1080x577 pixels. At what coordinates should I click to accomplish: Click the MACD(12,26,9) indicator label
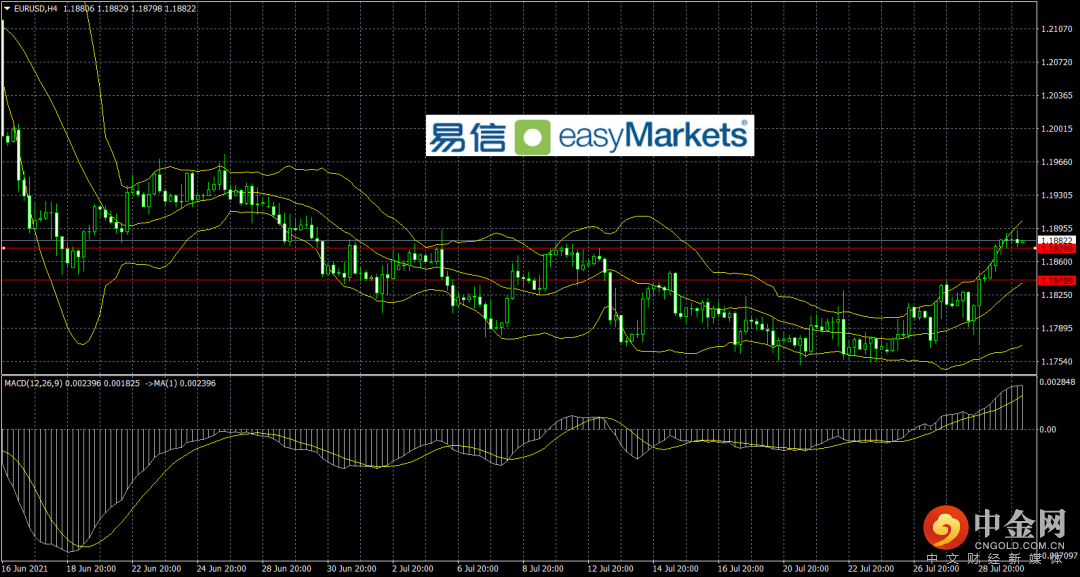(x=34, y=382)
